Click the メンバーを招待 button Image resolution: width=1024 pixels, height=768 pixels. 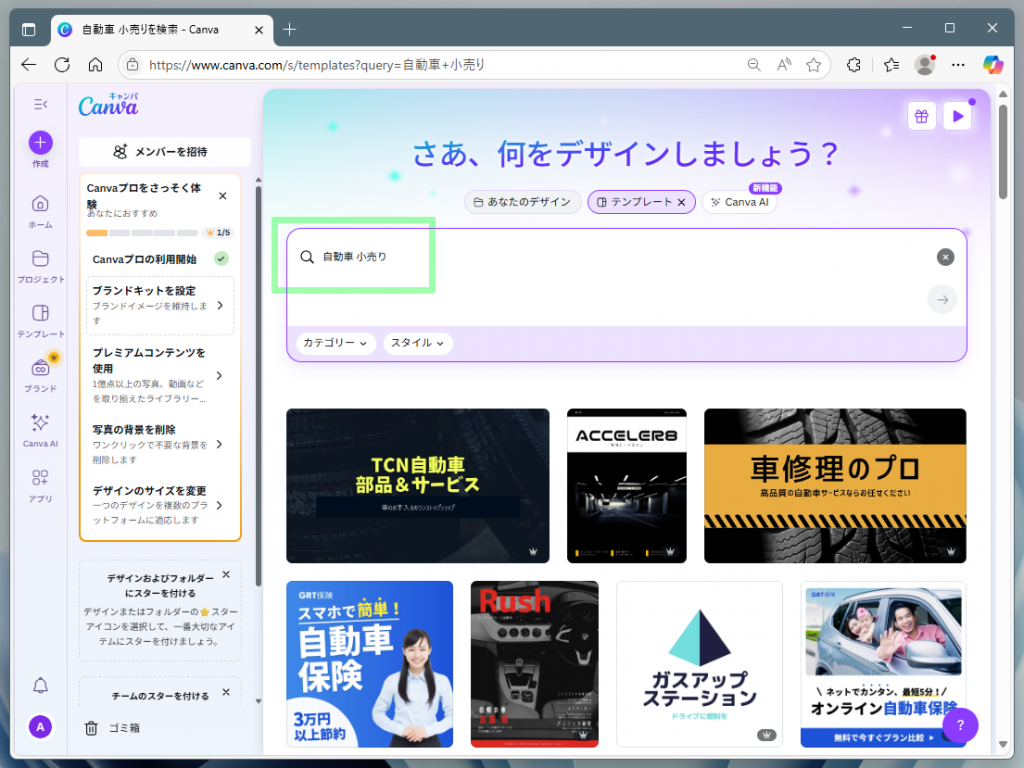click(x=160, y=151)
